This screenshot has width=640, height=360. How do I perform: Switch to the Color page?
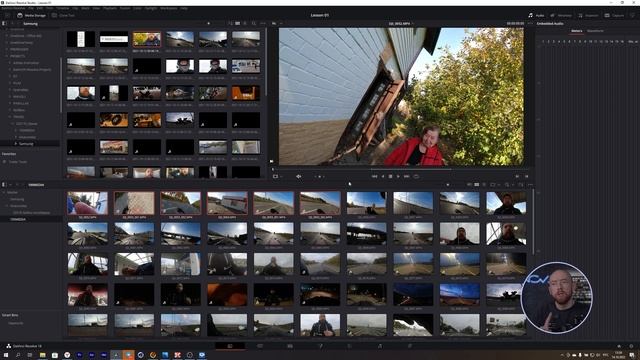pos(350,346)
